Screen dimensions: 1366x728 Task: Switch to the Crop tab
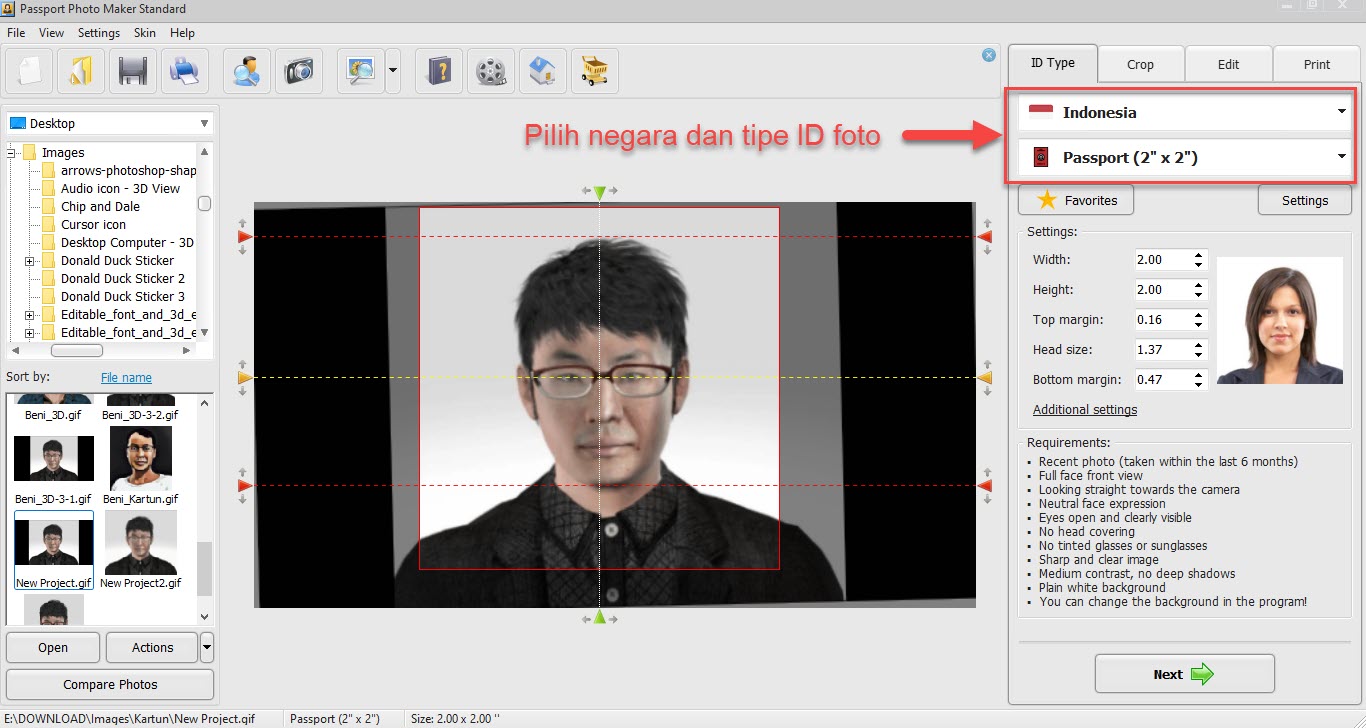pyautogui.click(x=1140, y=64)
